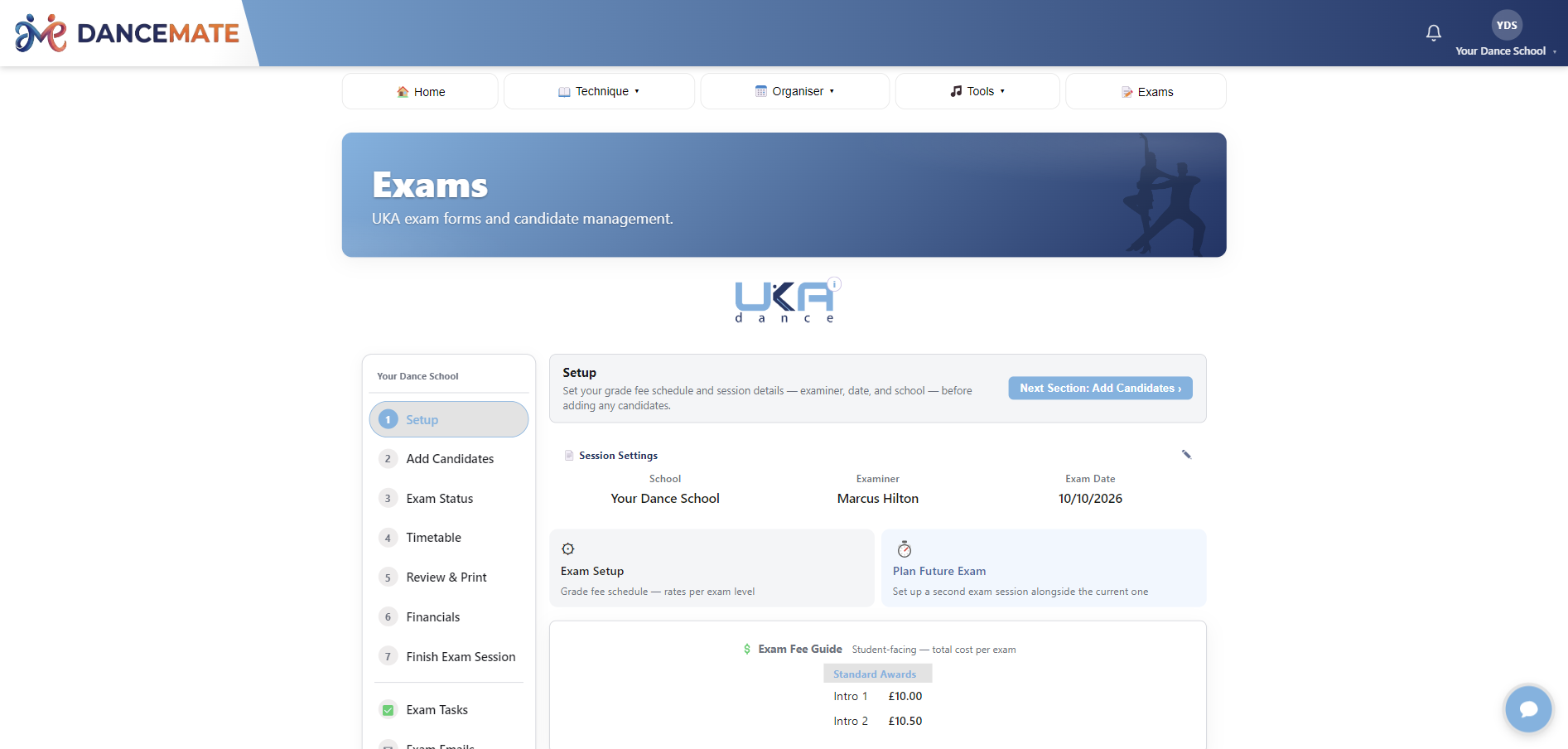Click the Technique book icon
This screenshot has width=1568, height=749.
[564, 92]
